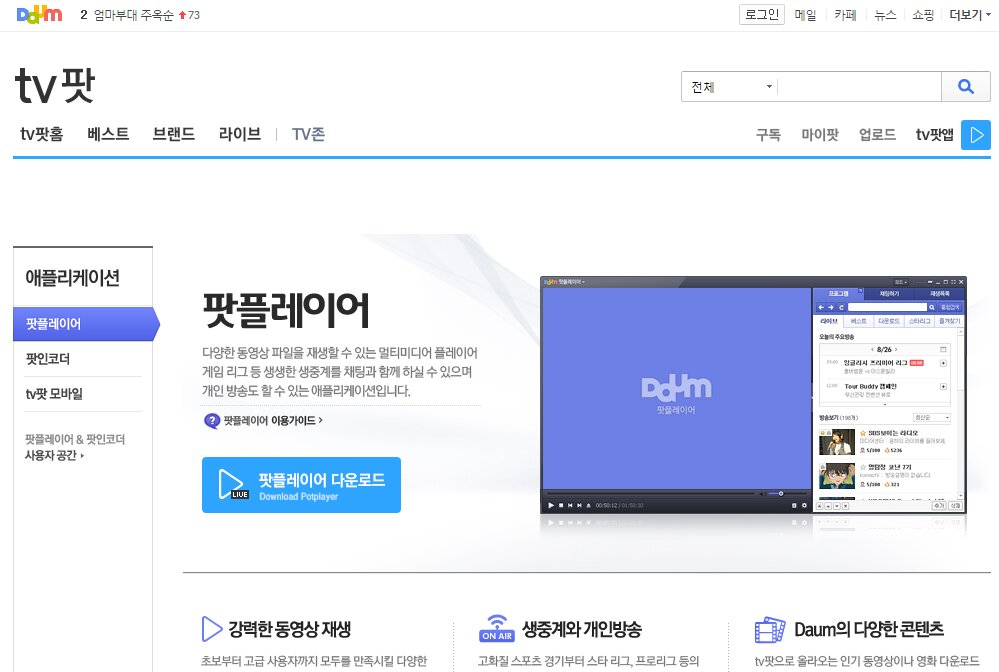Viewport: 999px width, 672px height.
Task: Click into the search text field
Action: pos(859,87)
